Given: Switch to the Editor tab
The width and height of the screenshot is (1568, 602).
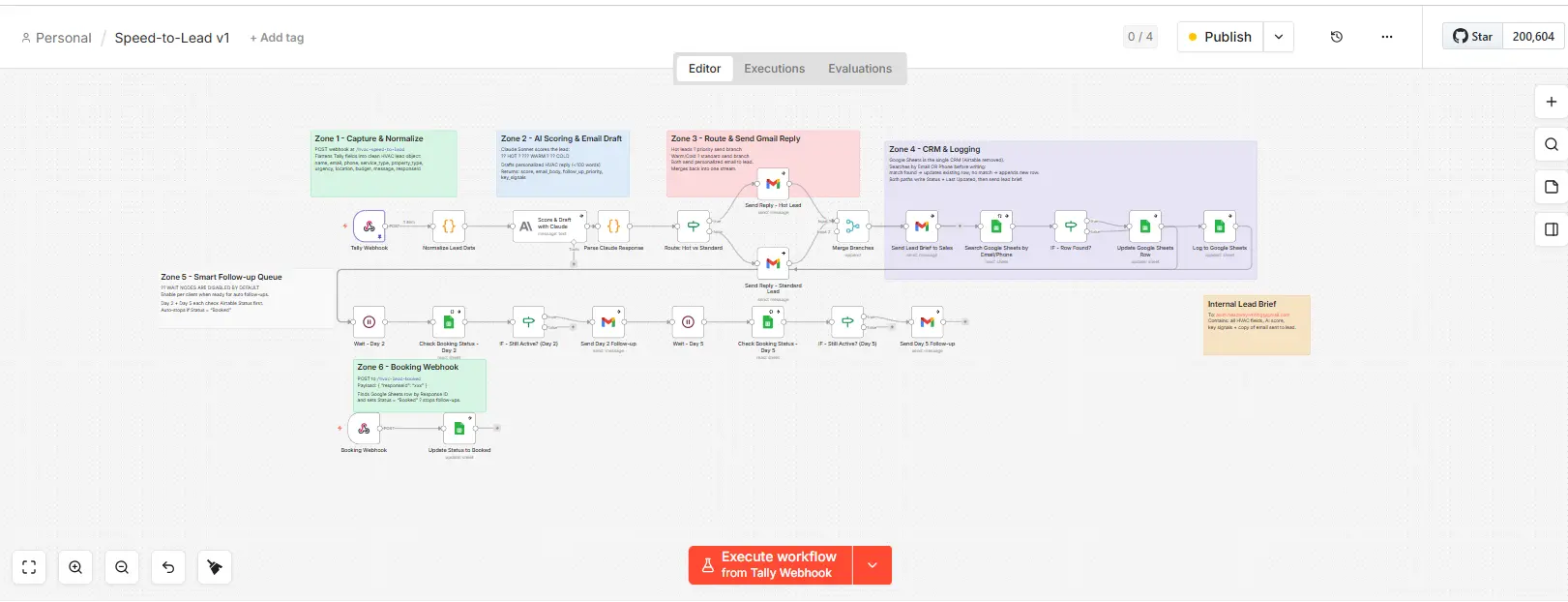Looking at the screenshot, I should pos(704,69).
